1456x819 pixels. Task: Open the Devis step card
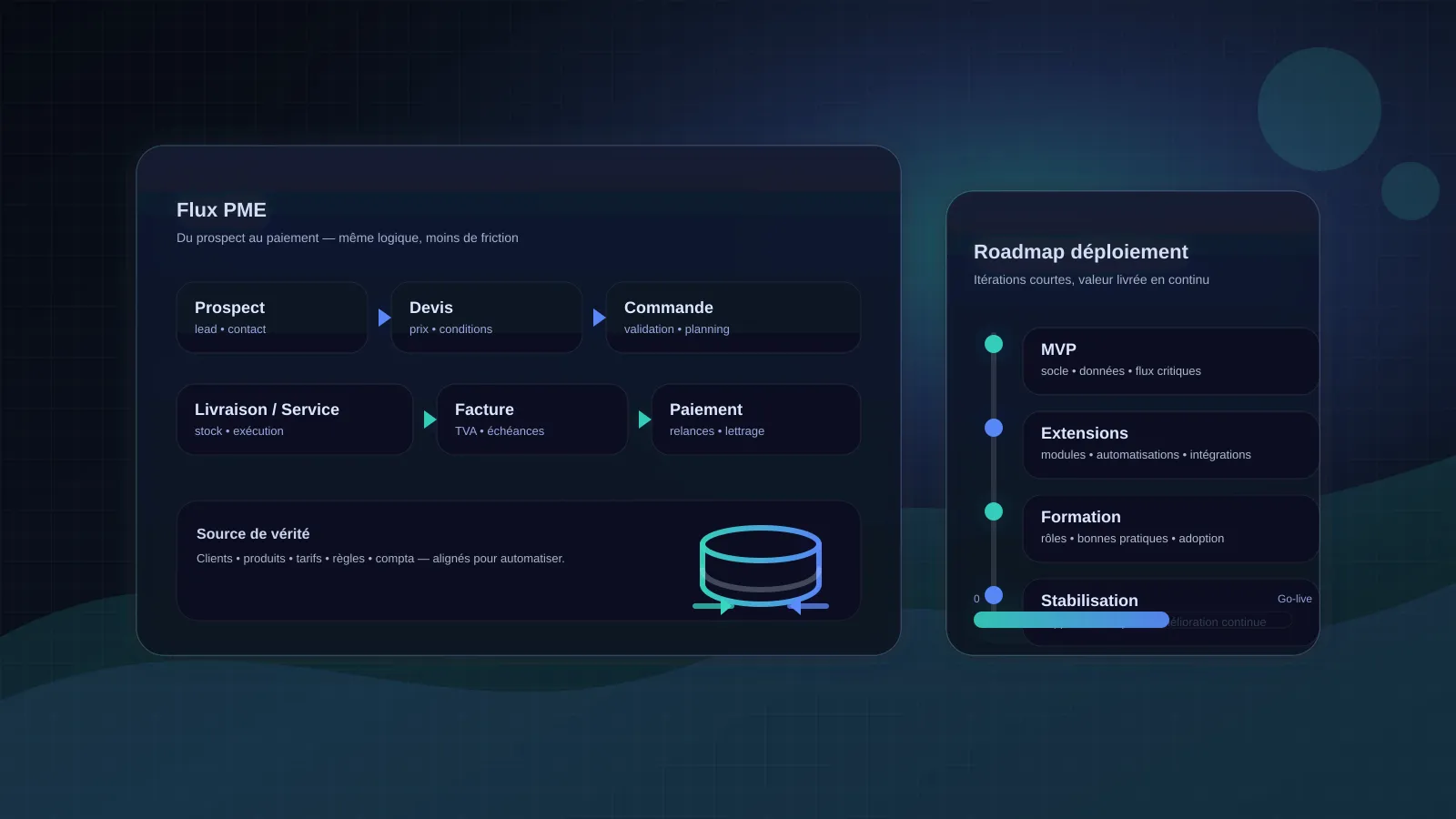[486, 318]
